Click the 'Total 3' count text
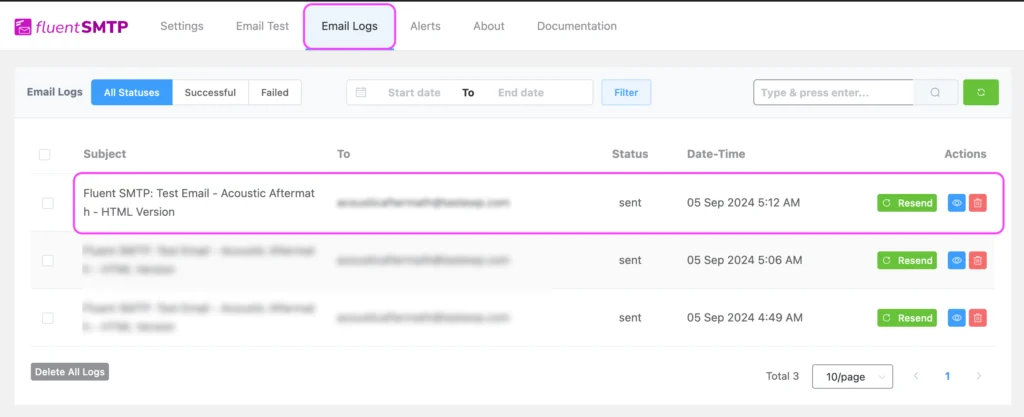This screenshot has width=1024, height=417. coord(782,376)
